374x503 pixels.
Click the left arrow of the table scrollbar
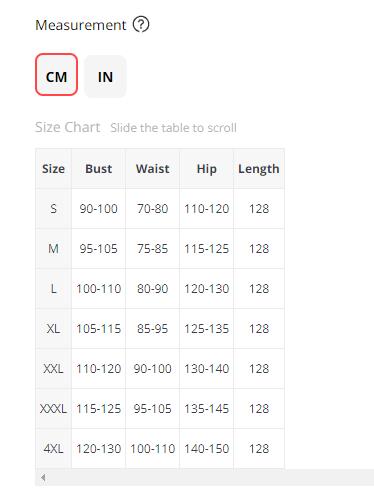coord(43,477)
